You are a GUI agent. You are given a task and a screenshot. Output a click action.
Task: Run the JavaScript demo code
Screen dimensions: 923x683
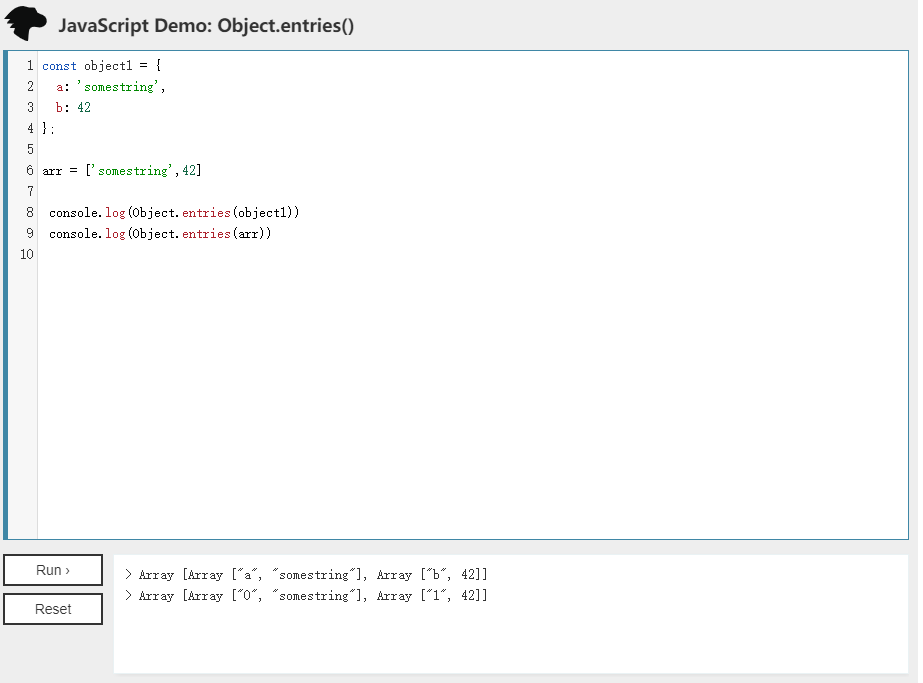(53, 570)
